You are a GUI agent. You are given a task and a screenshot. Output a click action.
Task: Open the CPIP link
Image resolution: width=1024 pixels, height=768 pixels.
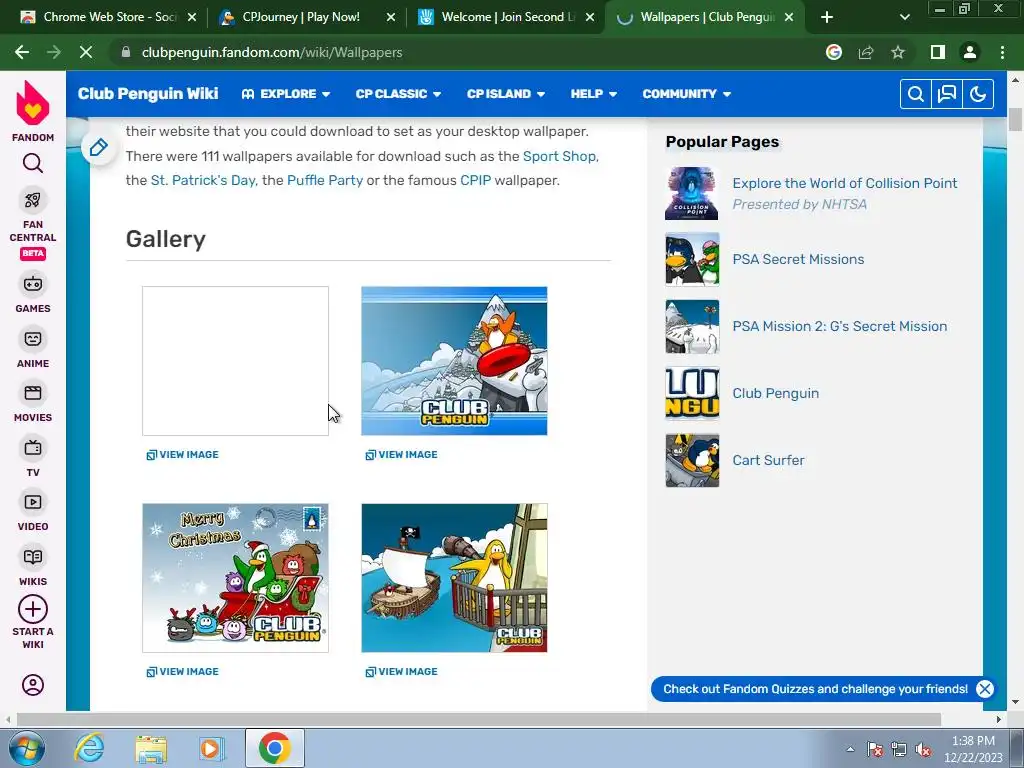(475, 180)
